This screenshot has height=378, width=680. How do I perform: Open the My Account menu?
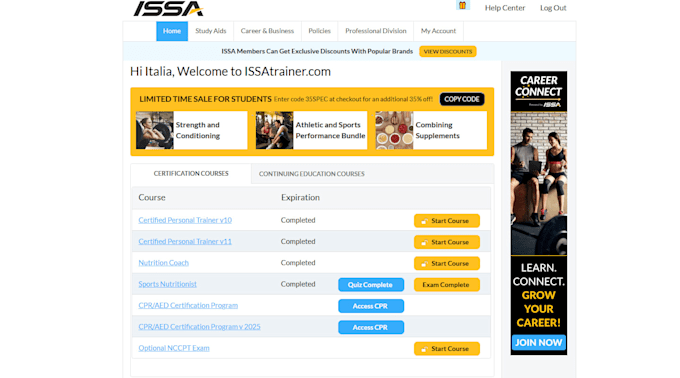click(x=438, y=31)
